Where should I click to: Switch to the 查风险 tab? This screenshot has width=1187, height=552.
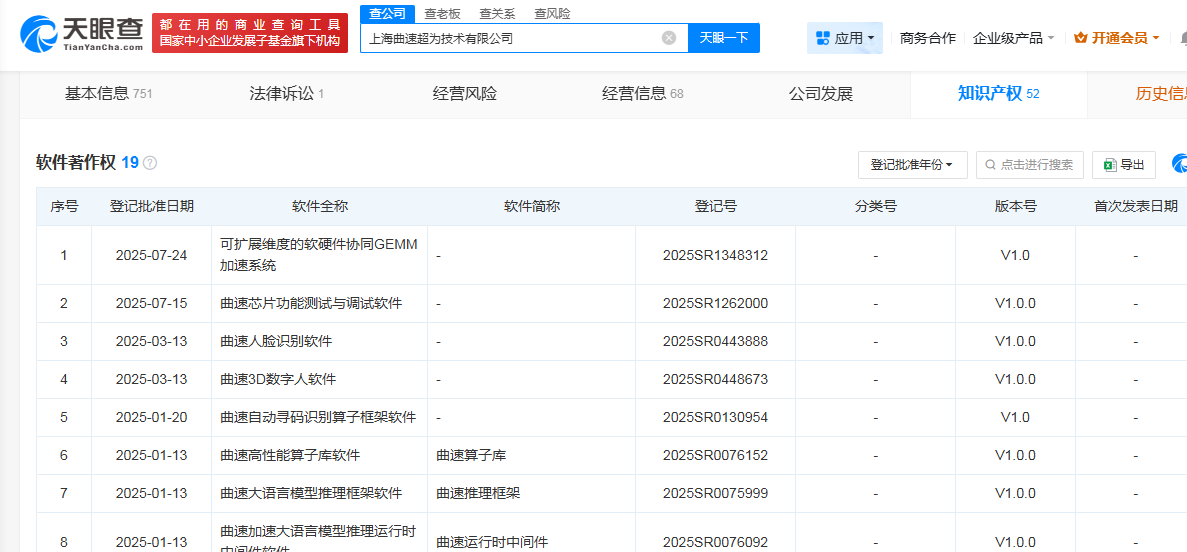[553, 14]
